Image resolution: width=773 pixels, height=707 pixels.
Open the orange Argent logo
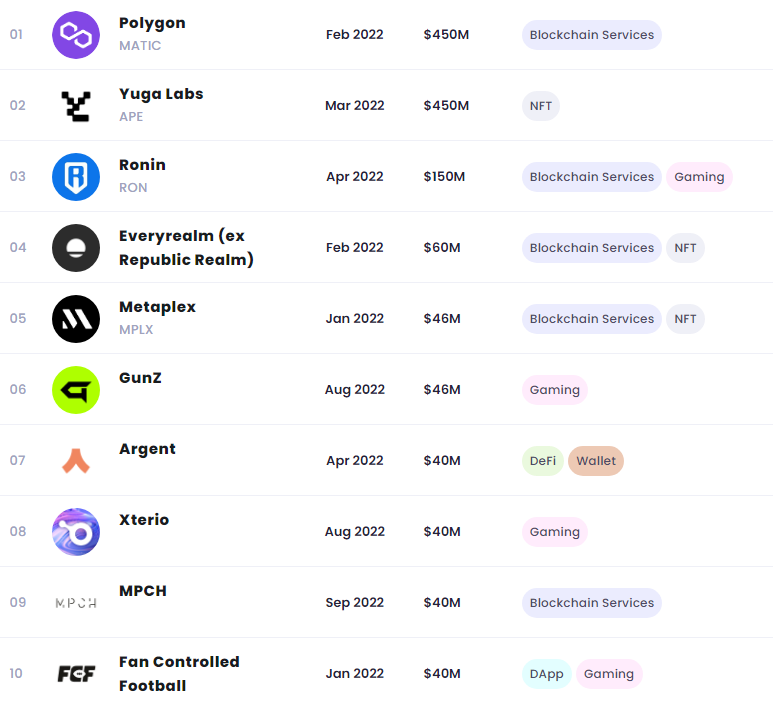76,461
